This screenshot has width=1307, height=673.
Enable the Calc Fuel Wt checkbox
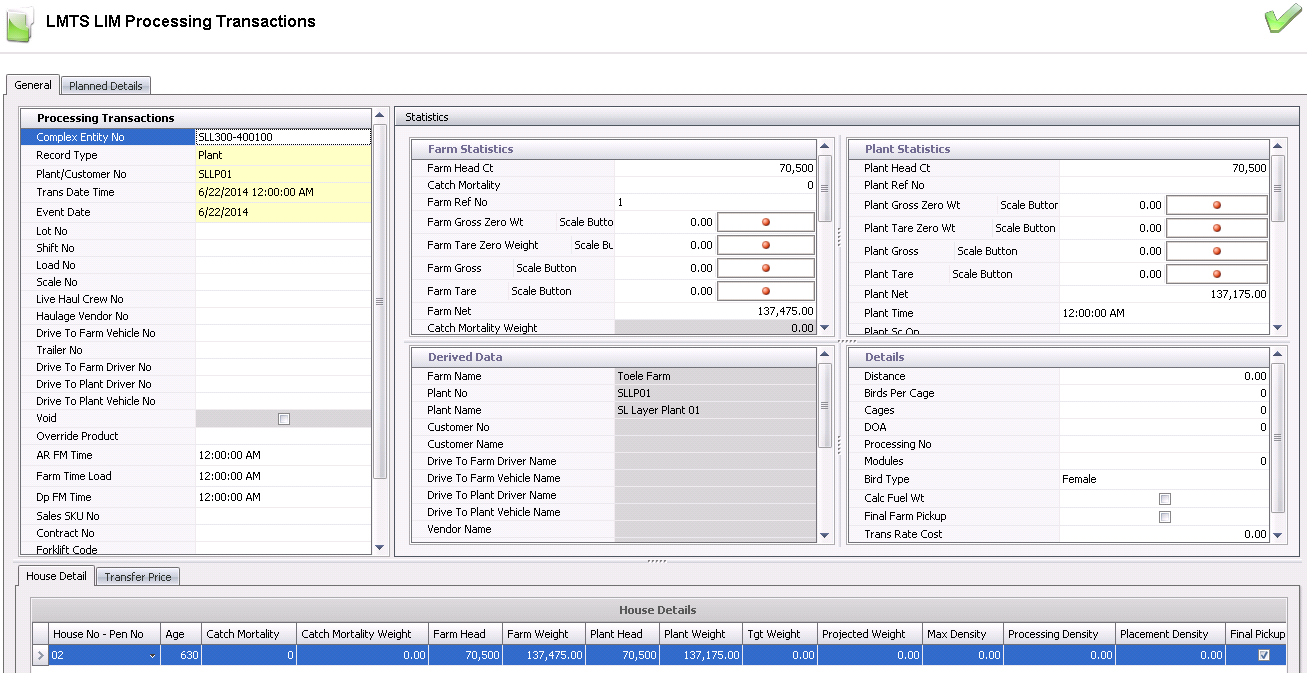[1164, 499]
